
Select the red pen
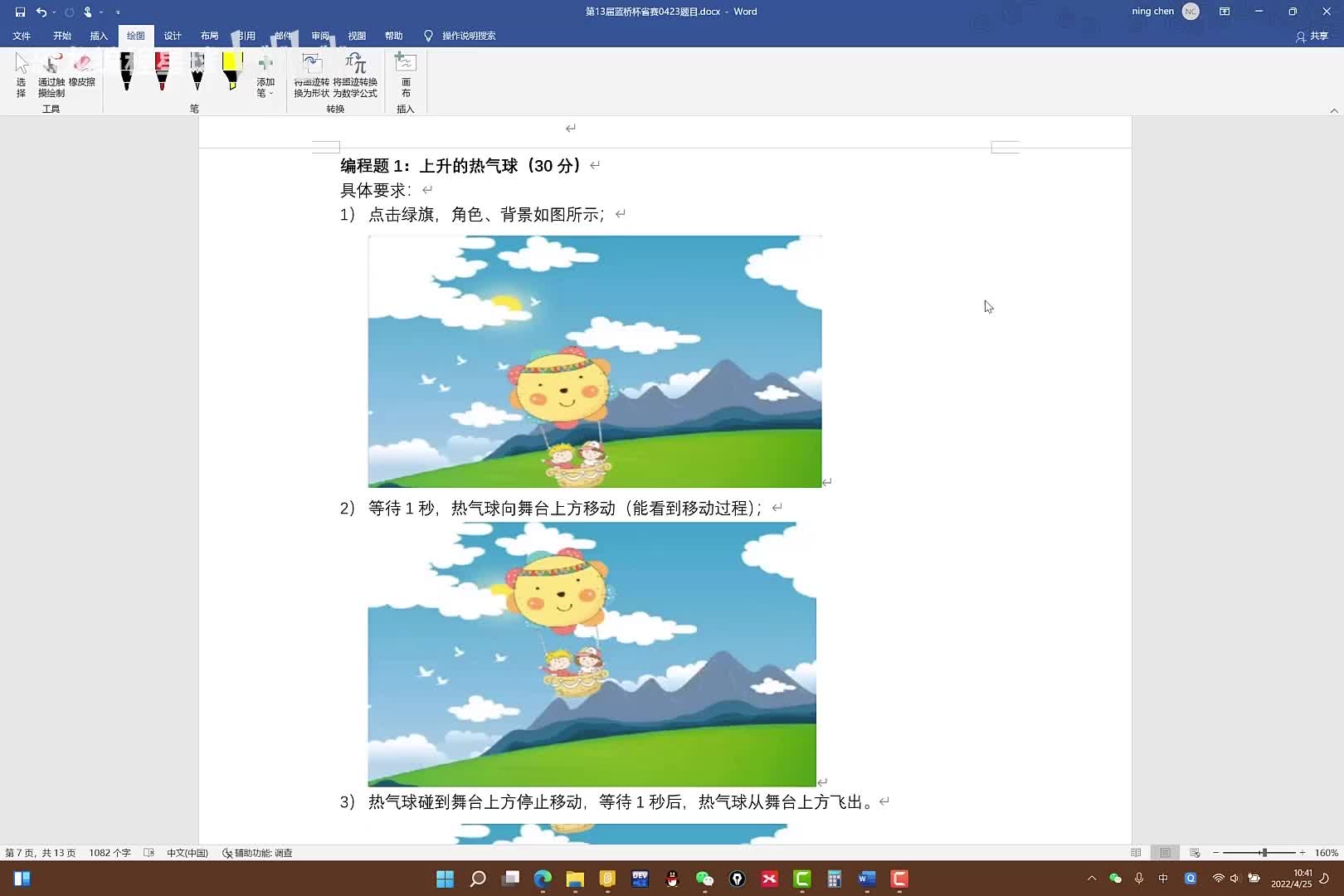point(163,71)
